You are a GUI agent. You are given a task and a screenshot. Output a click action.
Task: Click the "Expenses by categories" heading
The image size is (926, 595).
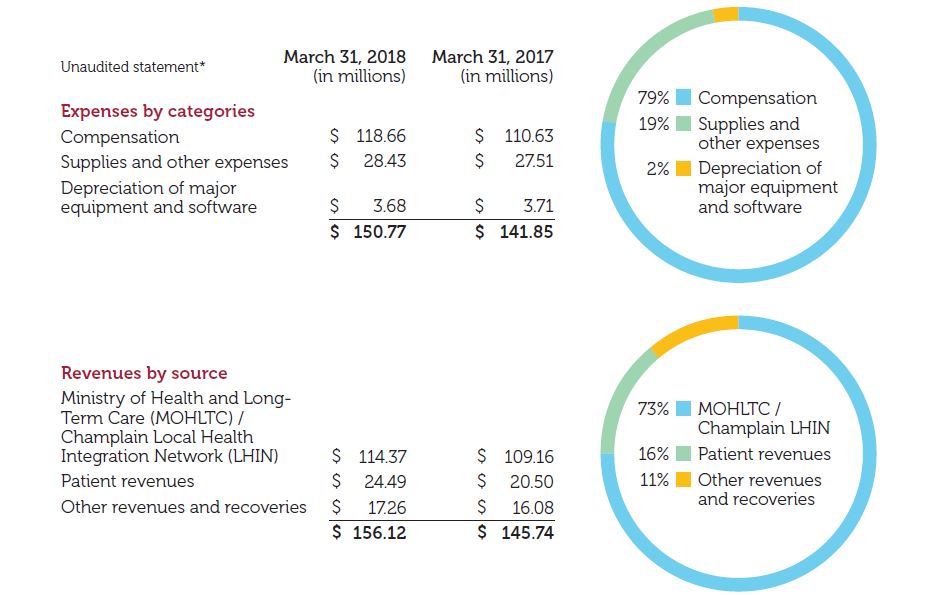(158, 111)
